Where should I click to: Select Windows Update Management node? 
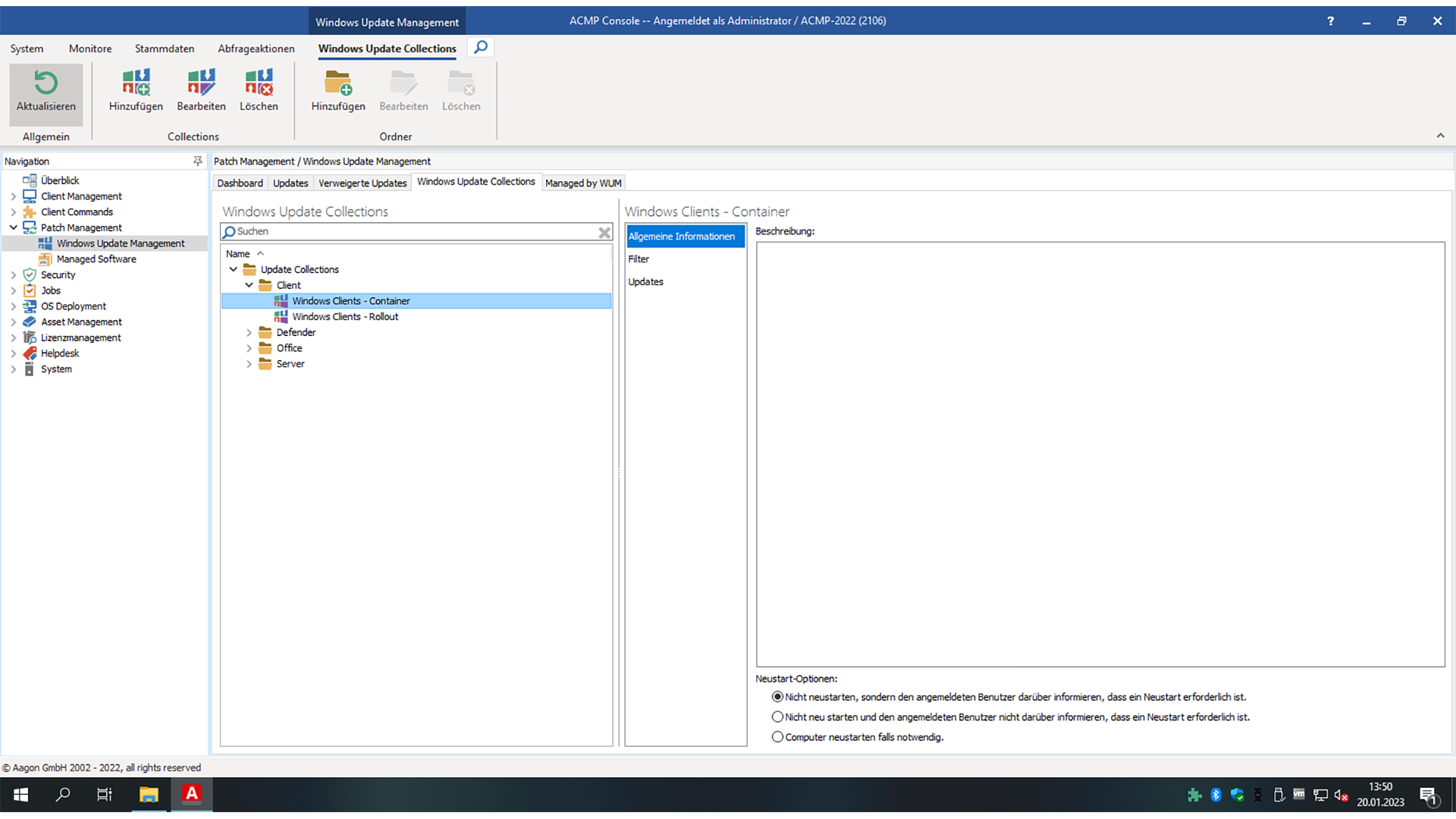pos(121,243)
